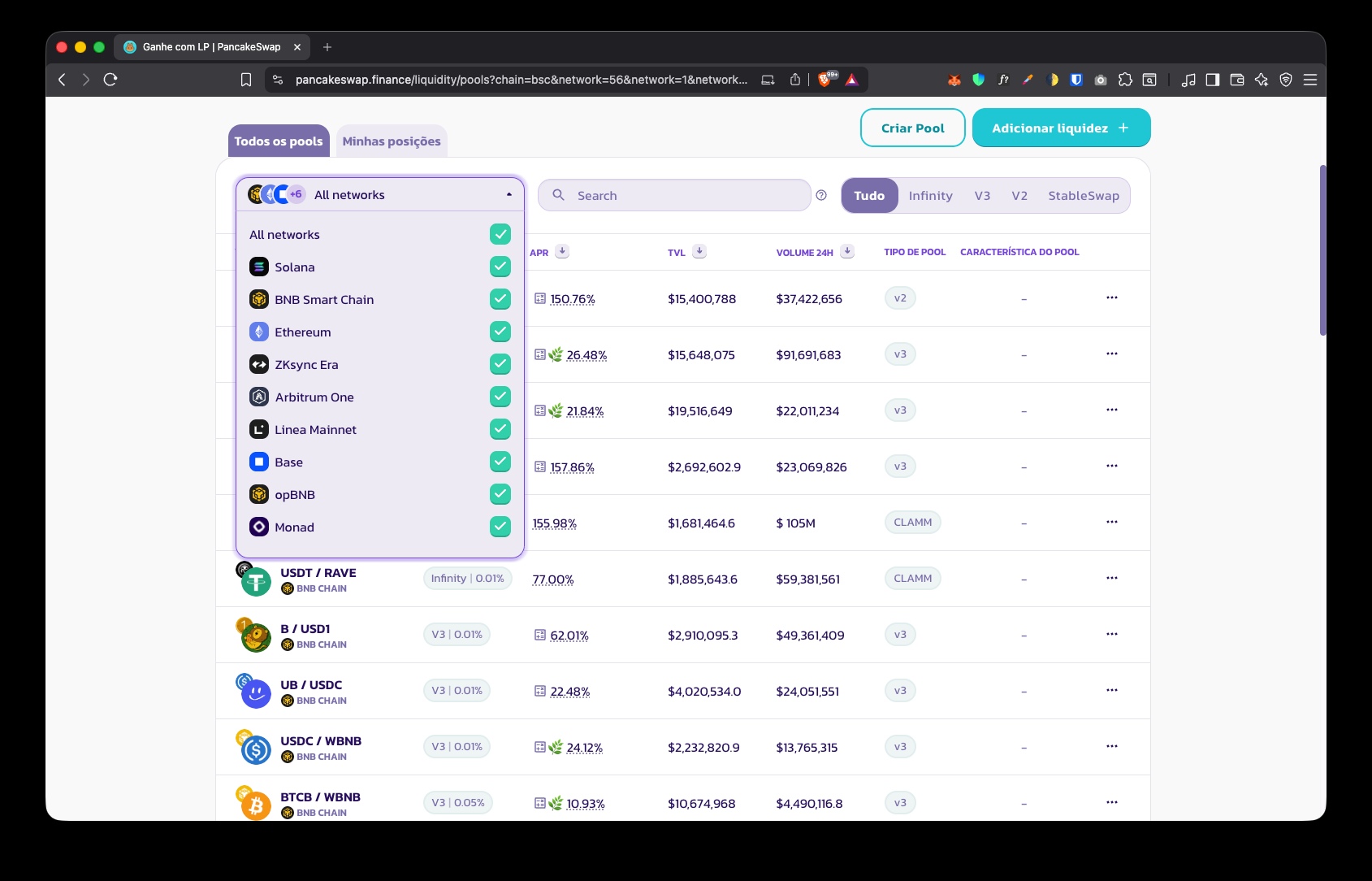1372x881 pixels.
Task: Uncheck the Ethereum network checkbox
Action: 500,332
